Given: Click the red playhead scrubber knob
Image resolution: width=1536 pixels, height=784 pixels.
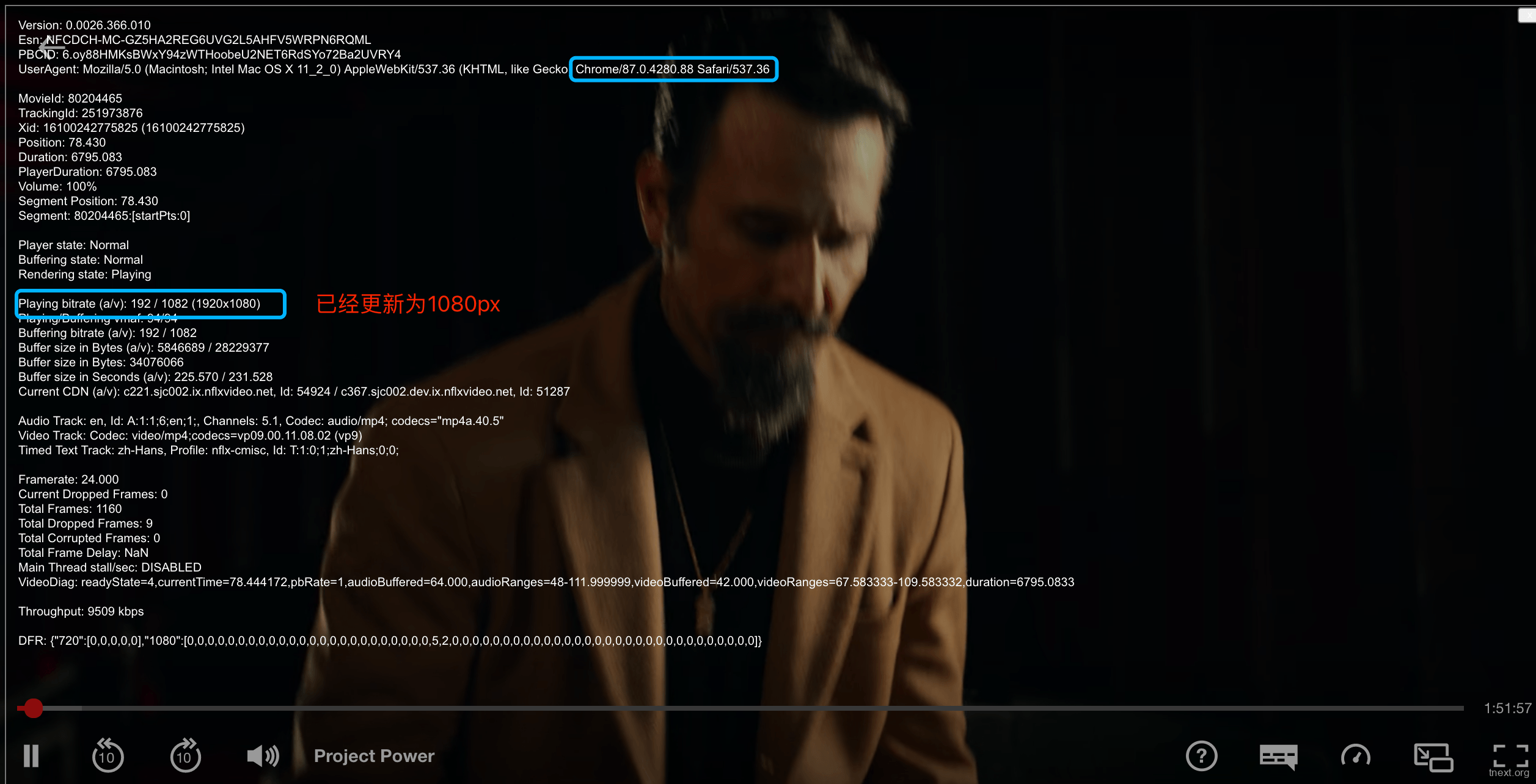Looking at the screenshot, I should pos(33,708).
